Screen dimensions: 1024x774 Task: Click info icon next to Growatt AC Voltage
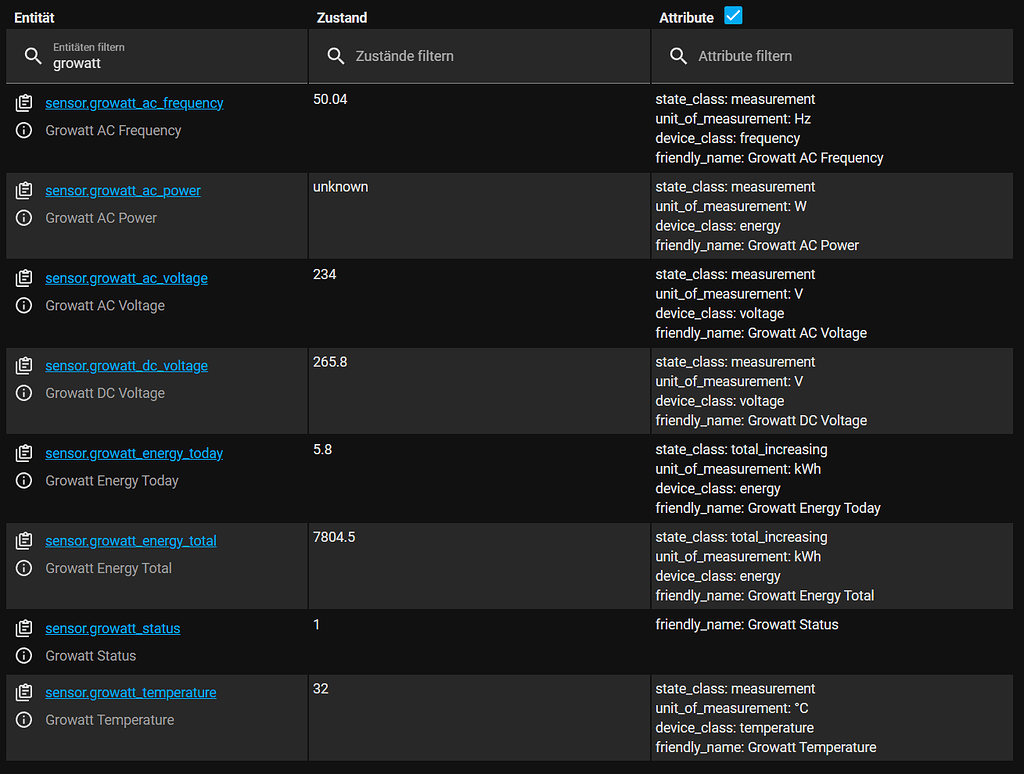24,305
